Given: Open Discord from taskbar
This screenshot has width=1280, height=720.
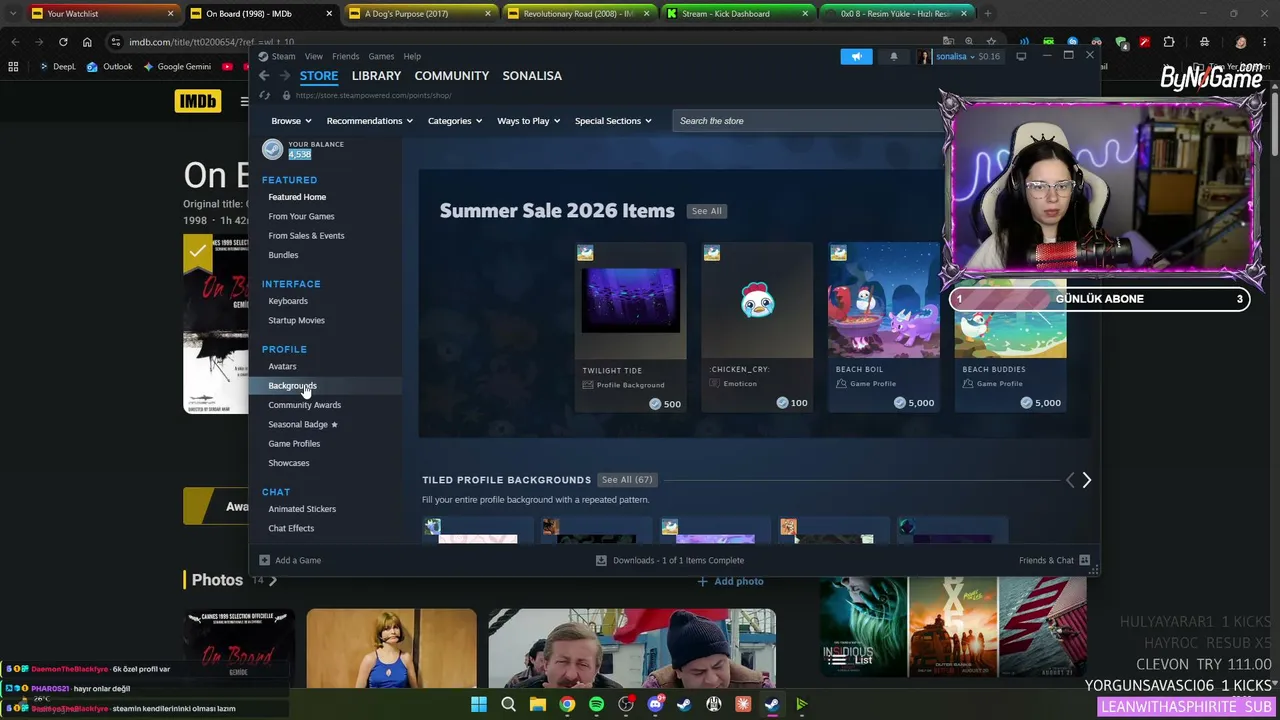Looking at the screenshot, I should click(655, 704).
